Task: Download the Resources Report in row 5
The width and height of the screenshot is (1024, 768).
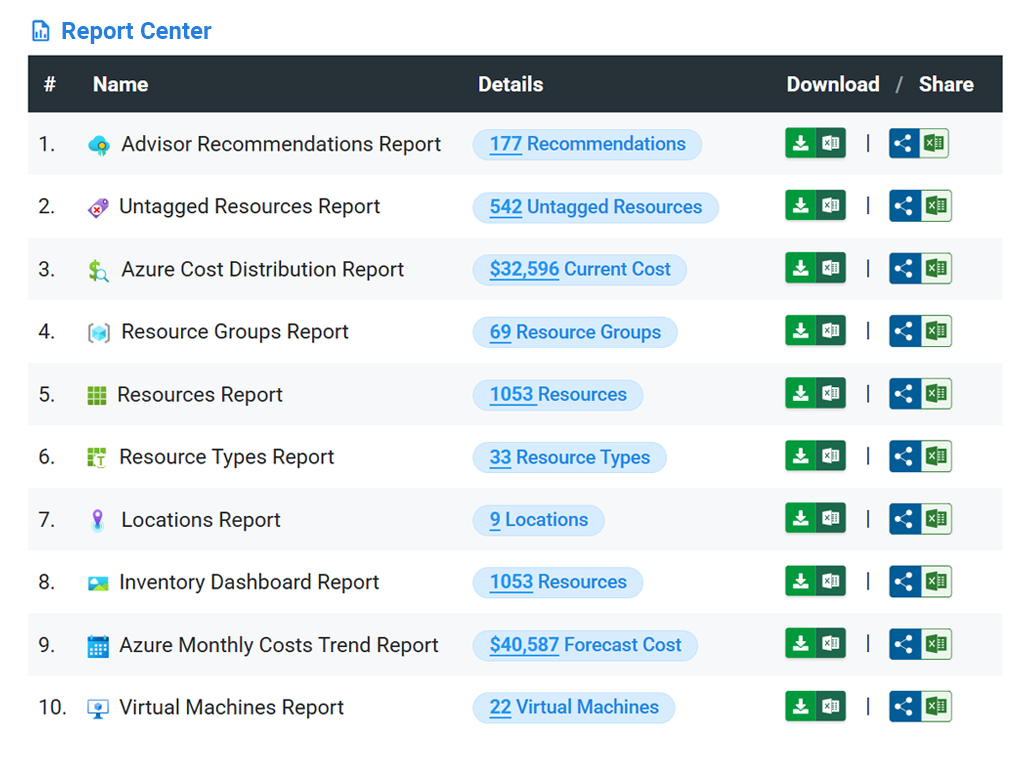Action: click(x=815, y=393)
